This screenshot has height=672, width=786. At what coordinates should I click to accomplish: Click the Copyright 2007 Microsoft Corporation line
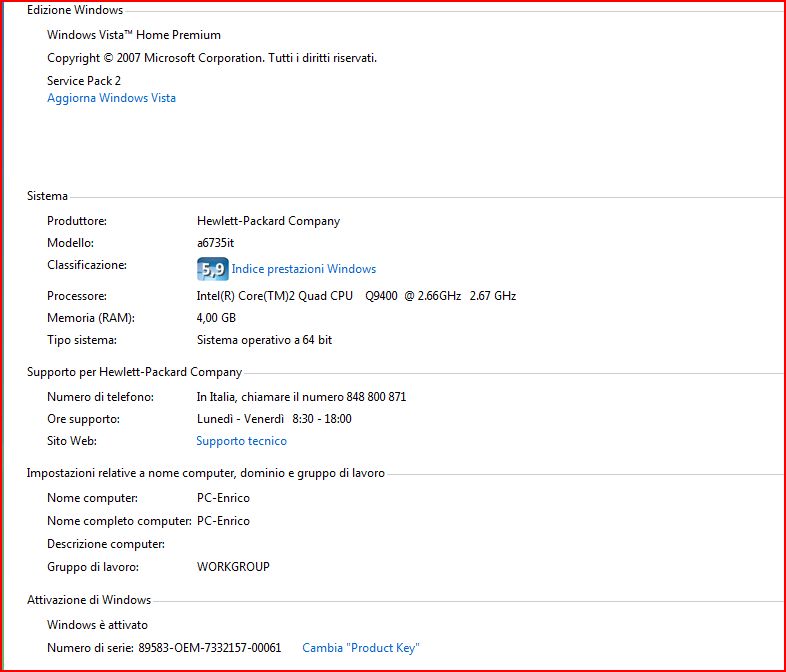pyautogui.click(x=212, y=58)
